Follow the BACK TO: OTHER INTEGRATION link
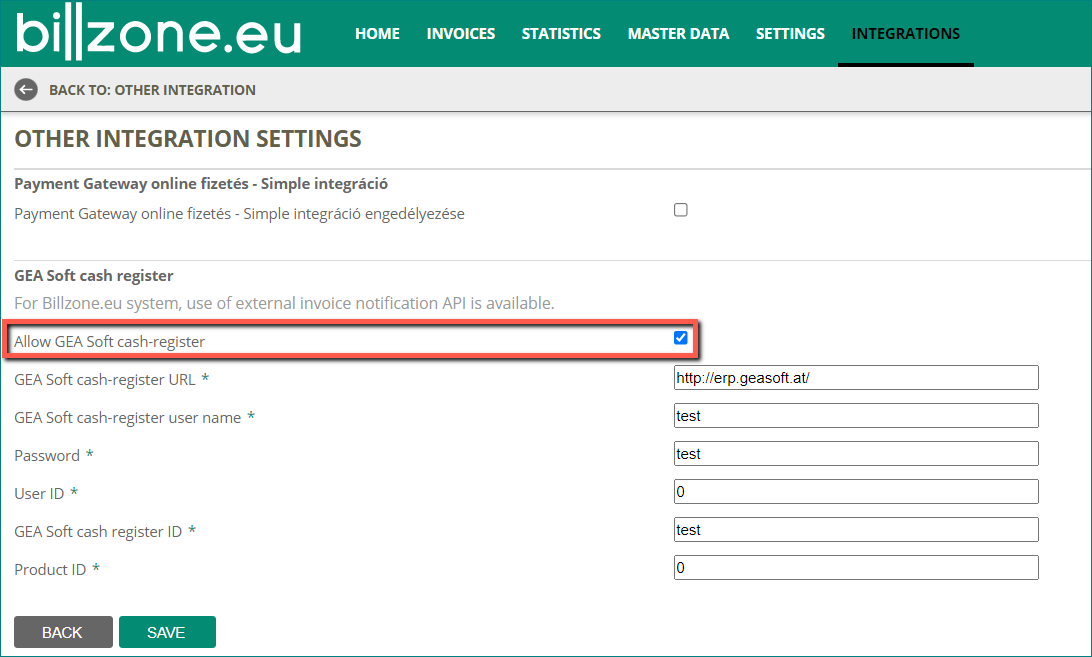The height and width of the screenshot is (657, 1092). point(152,90)
